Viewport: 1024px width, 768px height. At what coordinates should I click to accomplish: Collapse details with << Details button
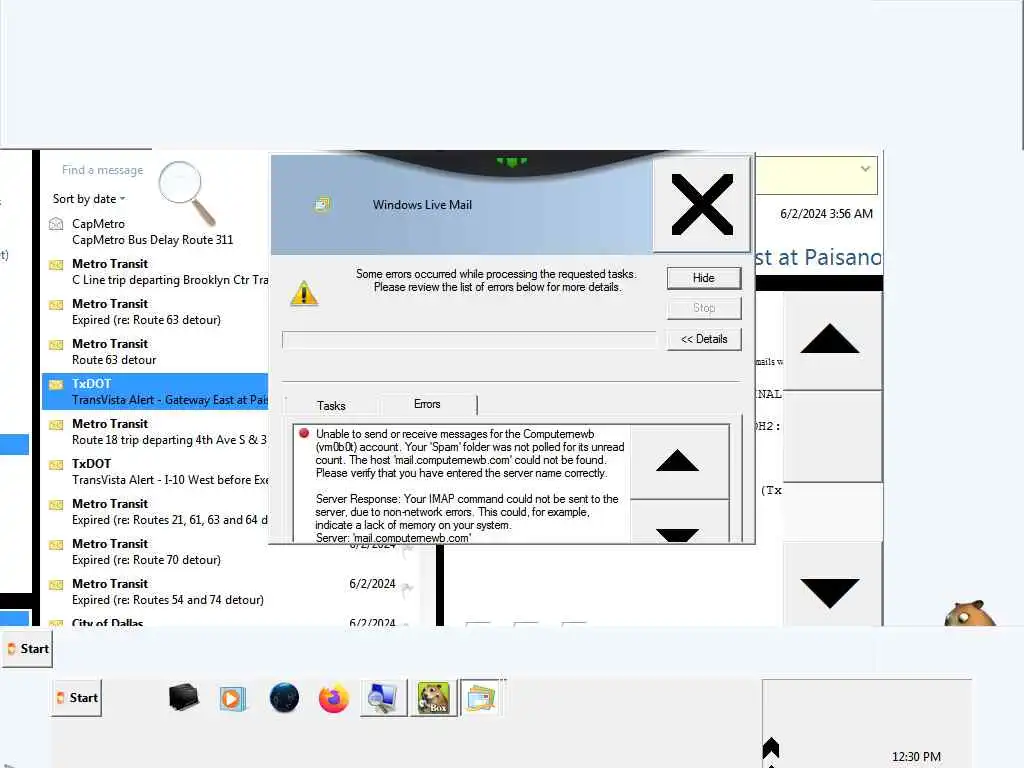click(704, 339)
